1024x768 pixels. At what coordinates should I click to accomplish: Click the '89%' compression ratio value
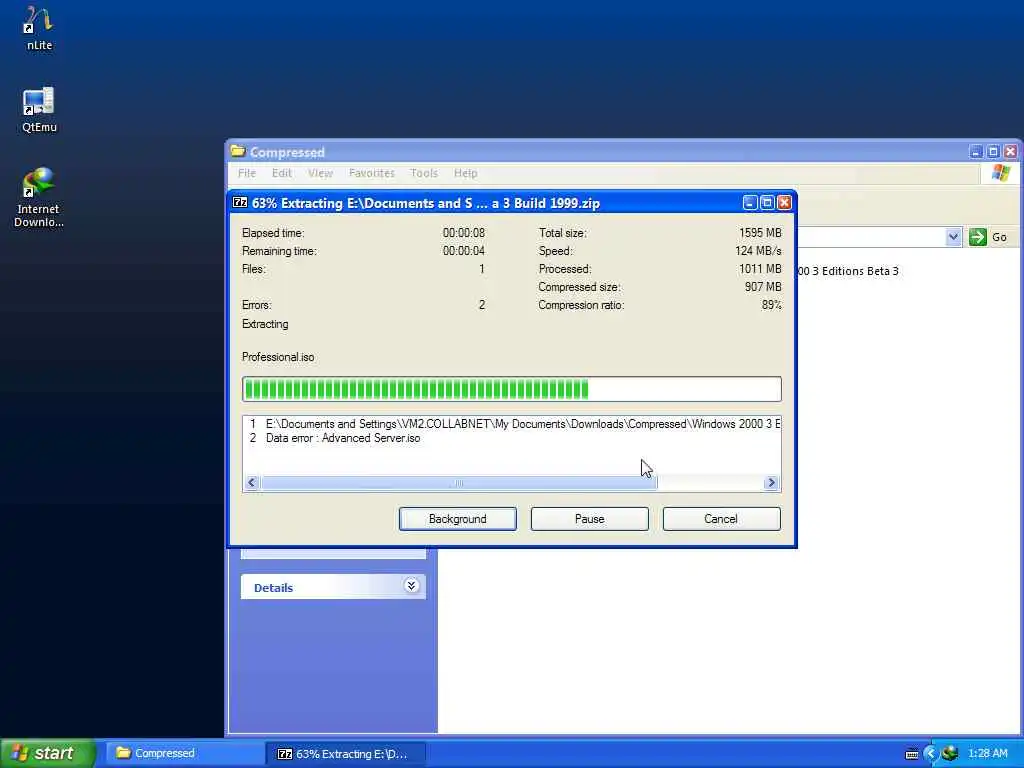coord(771,305)
